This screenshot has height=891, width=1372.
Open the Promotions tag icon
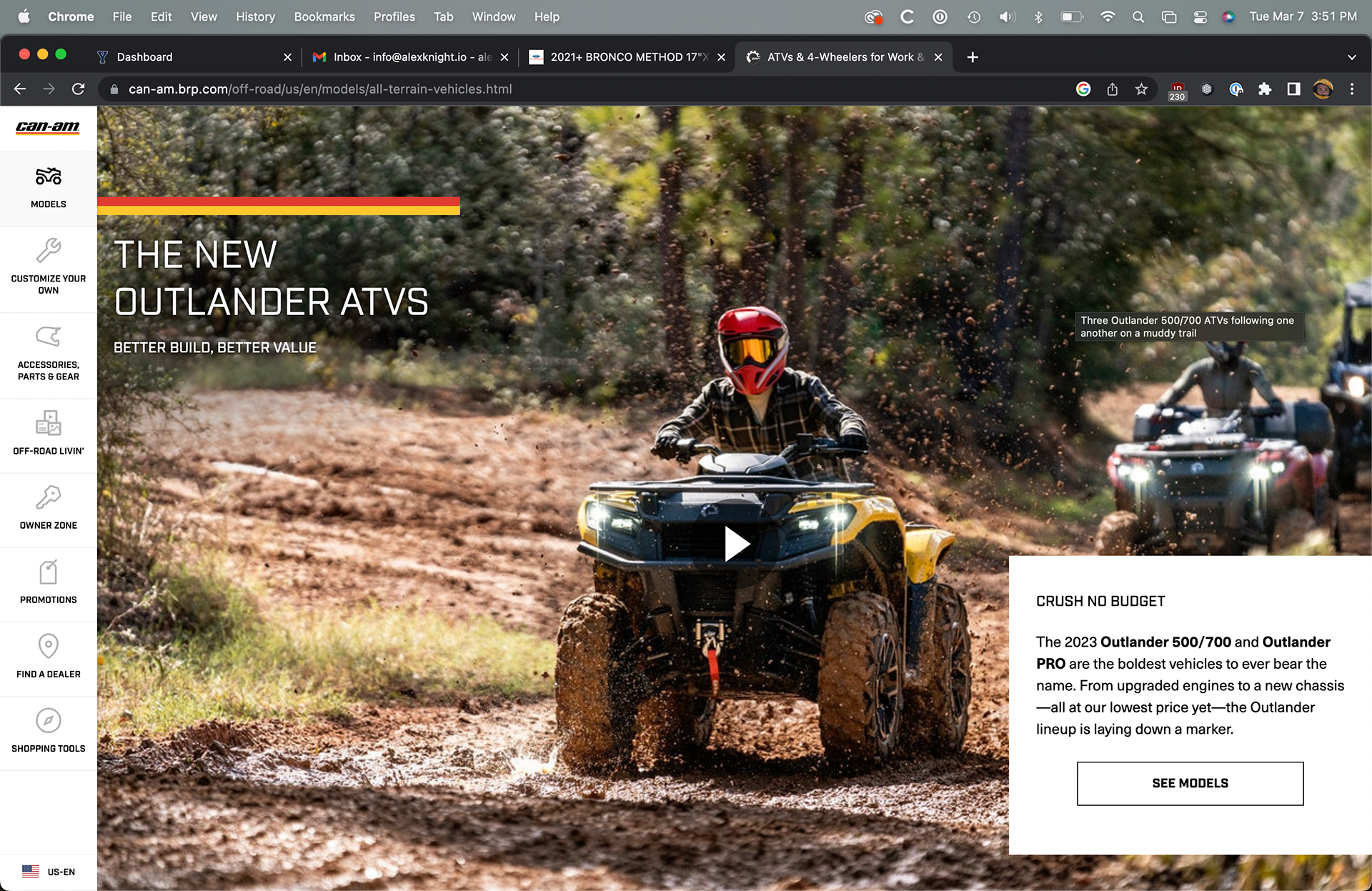coord(48,572)
